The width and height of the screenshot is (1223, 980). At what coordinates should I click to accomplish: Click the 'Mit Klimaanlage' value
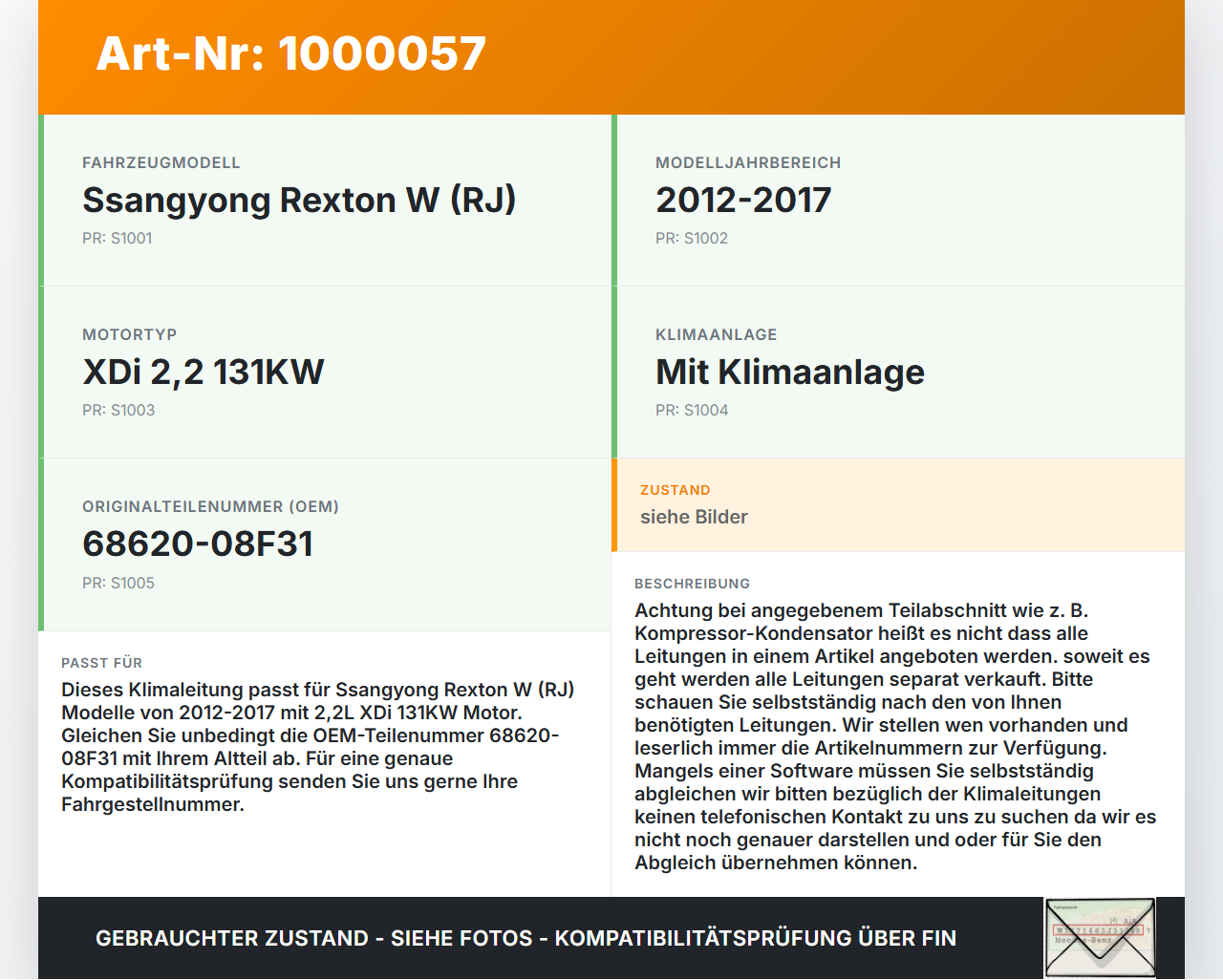click(x=790, y=373)
